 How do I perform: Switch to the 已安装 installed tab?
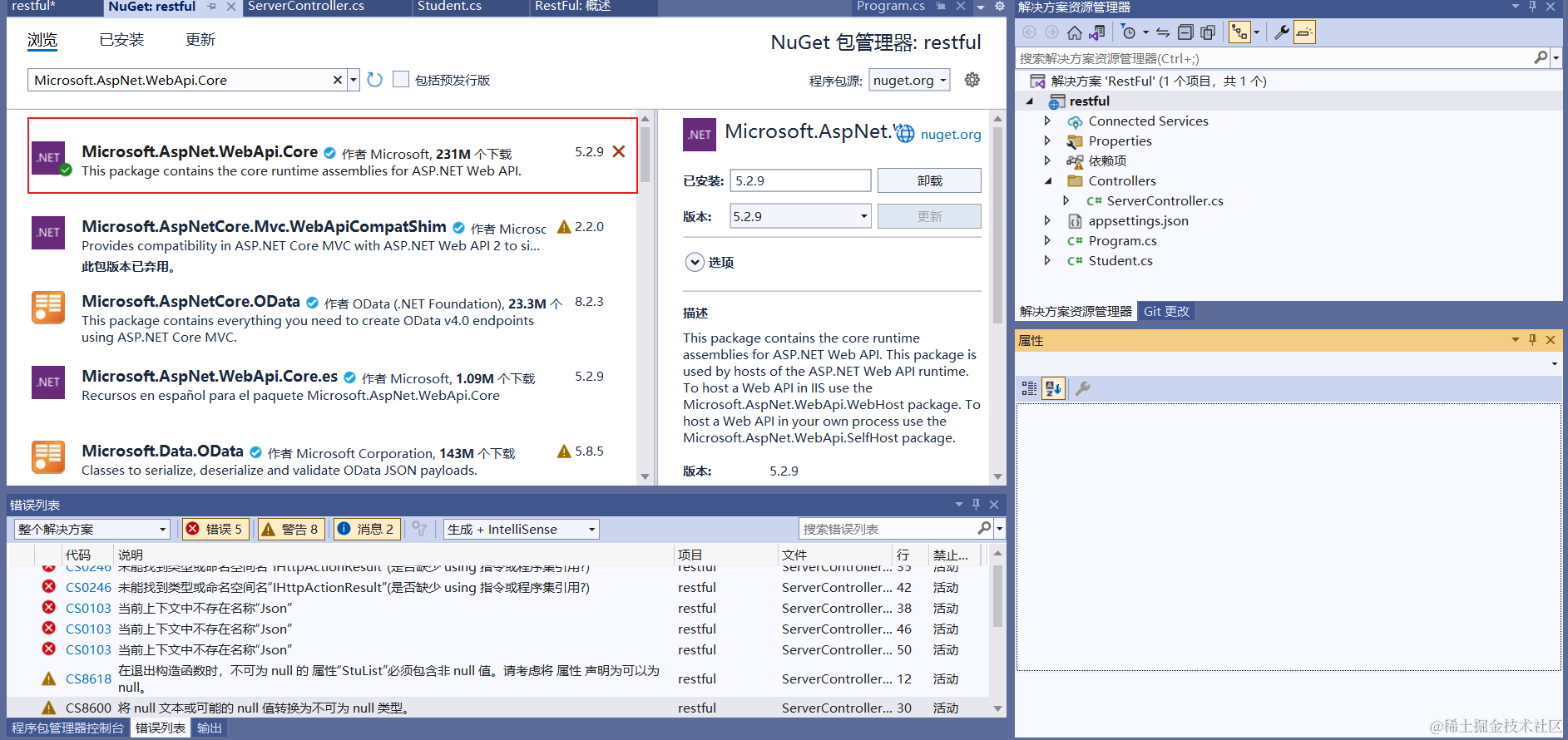click(121, 40)
